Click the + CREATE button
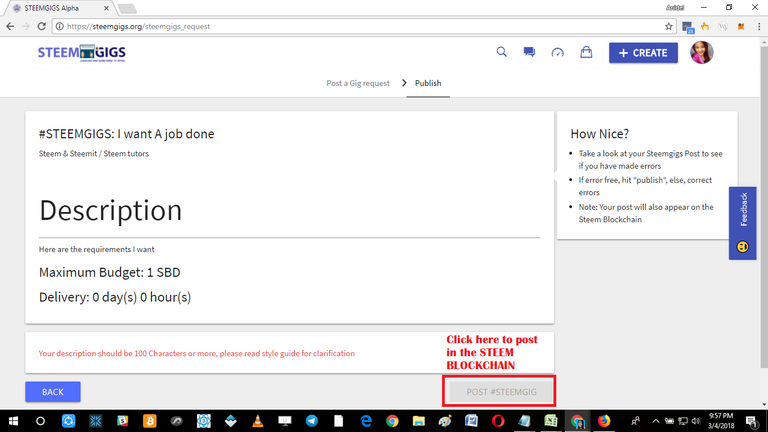Screen dimensions: 768x432 (643, 53)
